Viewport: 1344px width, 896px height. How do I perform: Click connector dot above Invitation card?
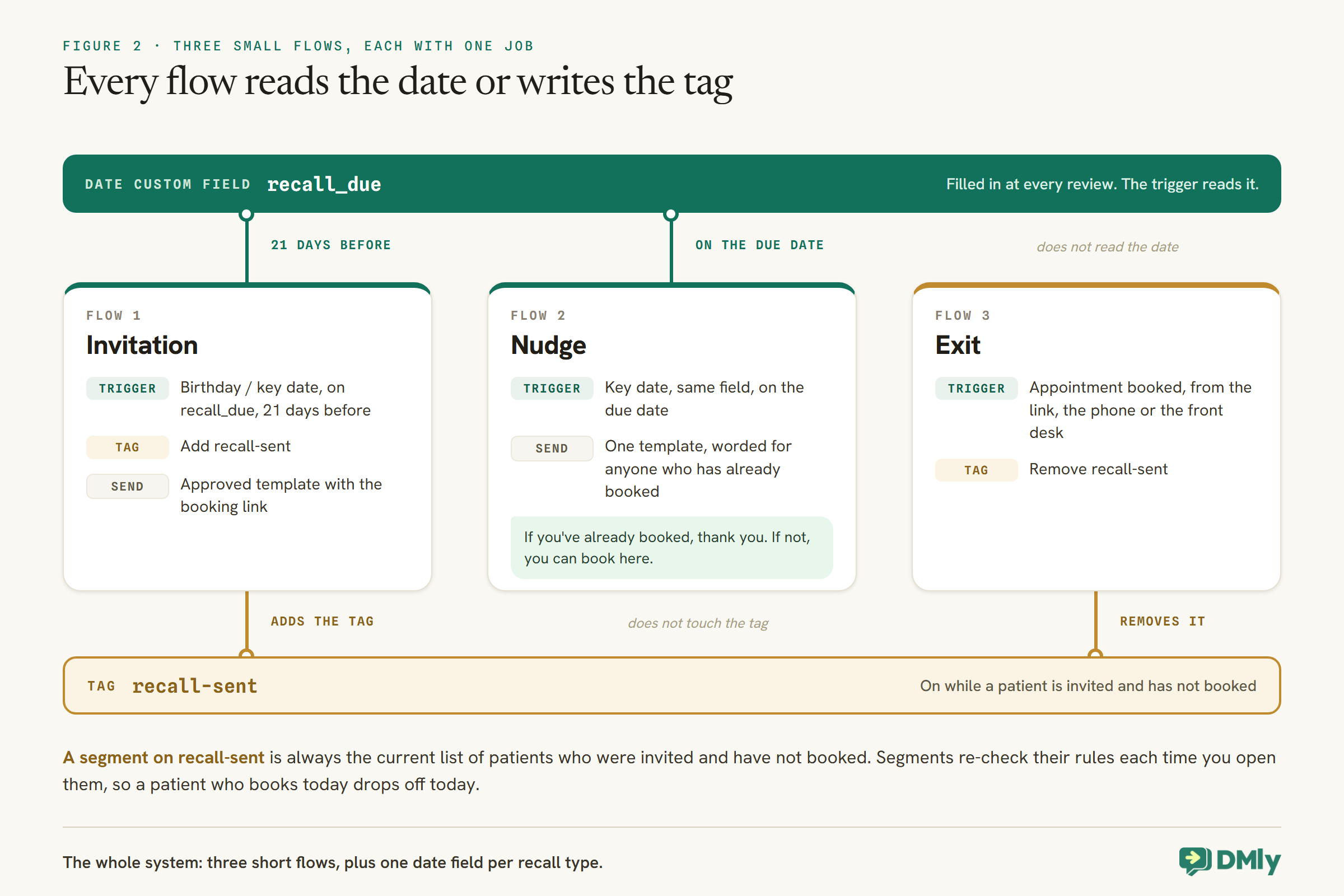click(x=246, y=215)
